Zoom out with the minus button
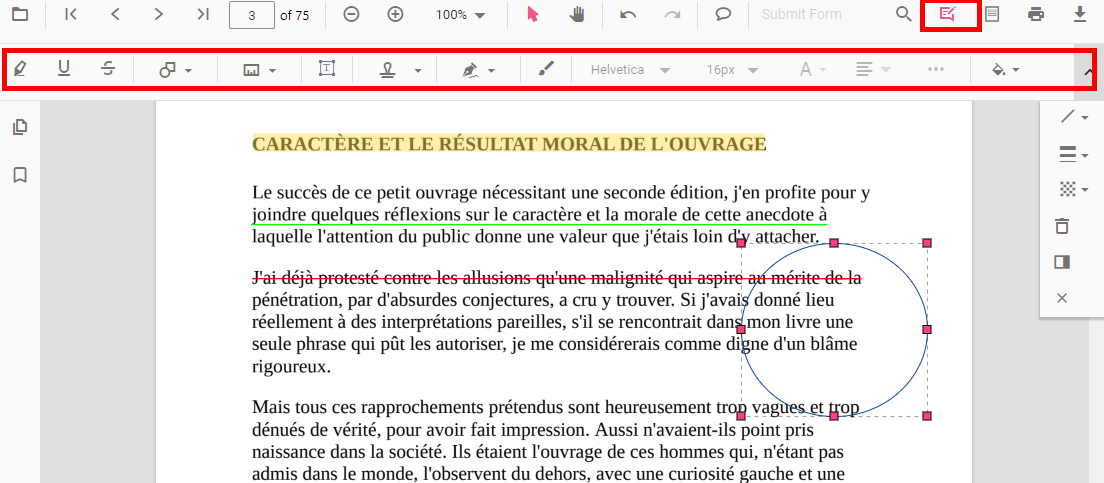The image size is (1104, 483). [351, 14]
